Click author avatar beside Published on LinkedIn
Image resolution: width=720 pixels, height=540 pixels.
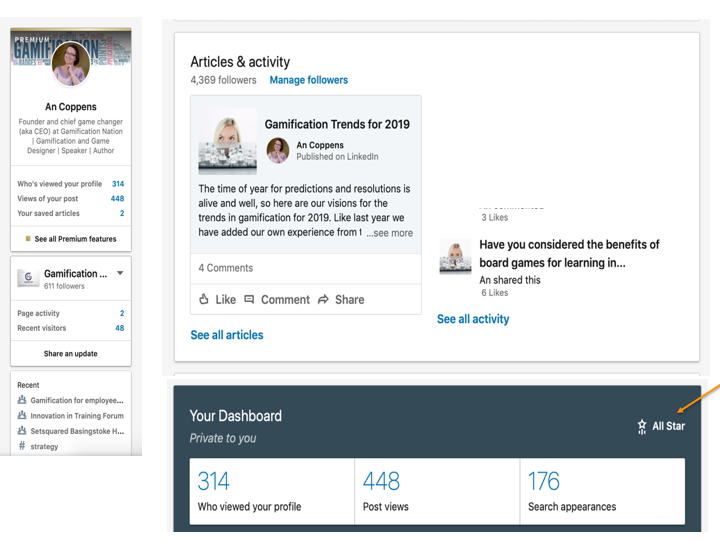(x=278, y=151)
